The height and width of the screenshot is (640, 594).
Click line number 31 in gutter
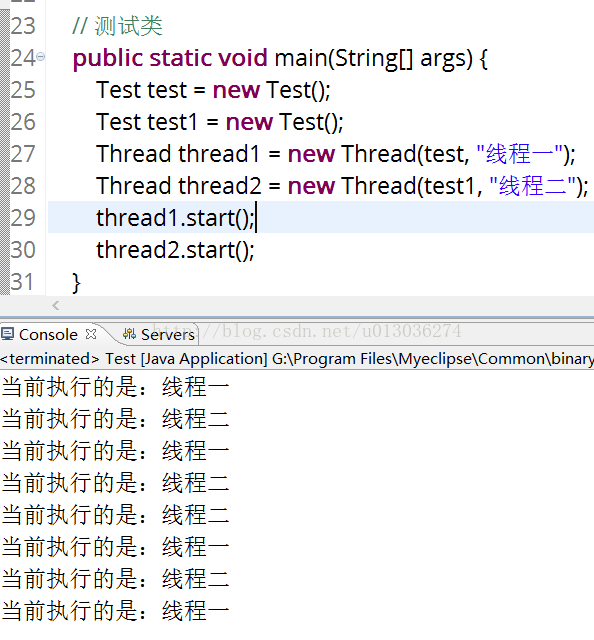pyautogui.click(x=22, y=282)
